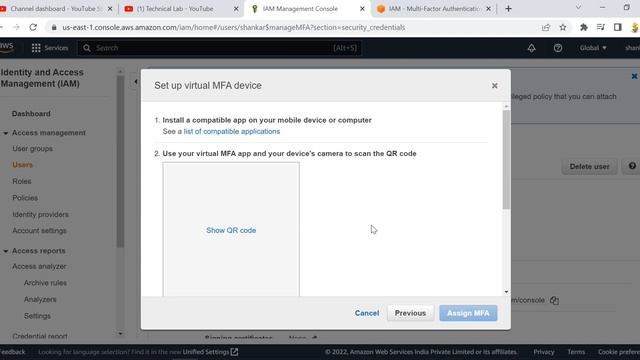Open the browser extensions puzzle icon

(584, 27)
